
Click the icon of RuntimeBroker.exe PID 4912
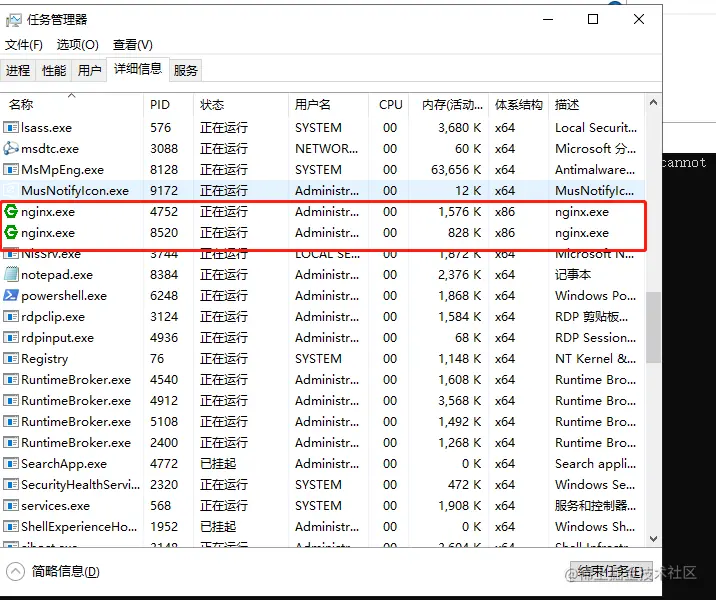point(11,400)
